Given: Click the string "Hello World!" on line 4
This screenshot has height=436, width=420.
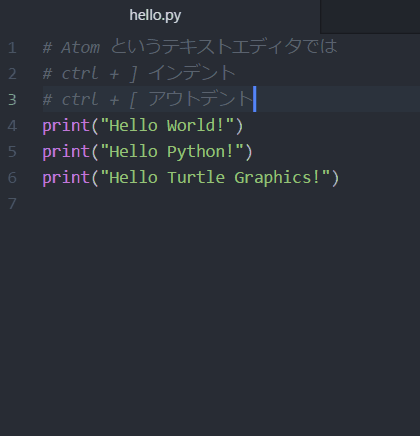Looking at the screenshot, I should tap(167, 126).
